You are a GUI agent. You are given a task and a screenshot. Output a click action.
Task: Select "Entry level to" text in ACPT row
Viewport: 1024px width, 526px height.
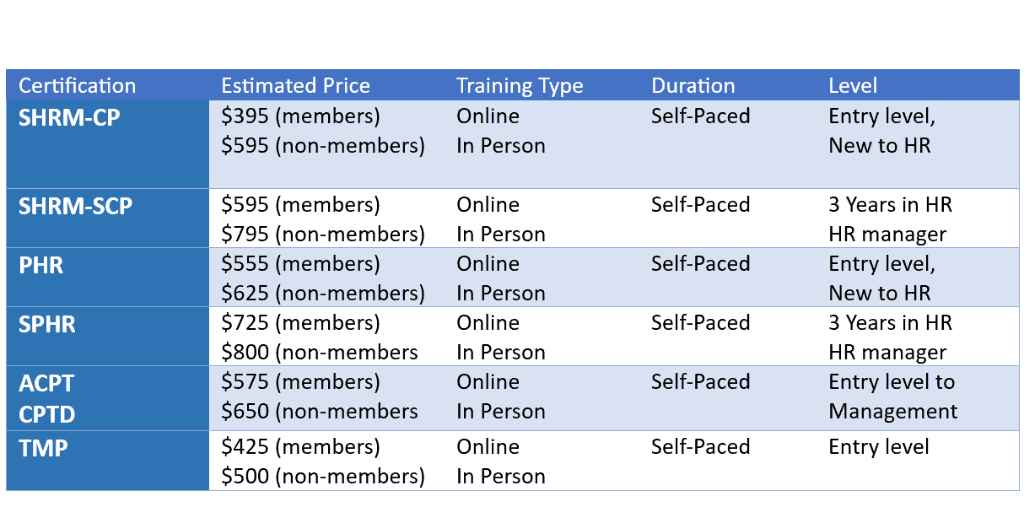pyautogui.click(x=891, y=382)
